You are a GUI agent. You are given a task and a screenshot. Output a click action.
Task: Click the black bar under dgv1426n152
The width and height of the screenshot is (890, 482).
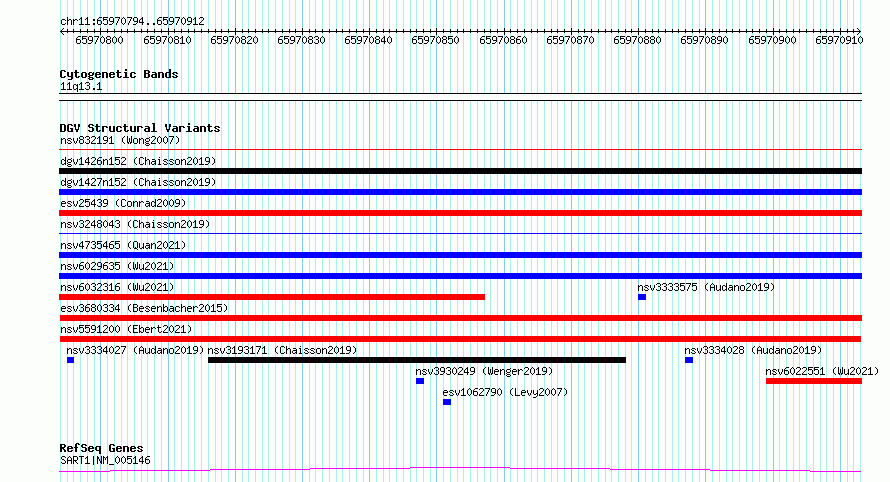460,171
